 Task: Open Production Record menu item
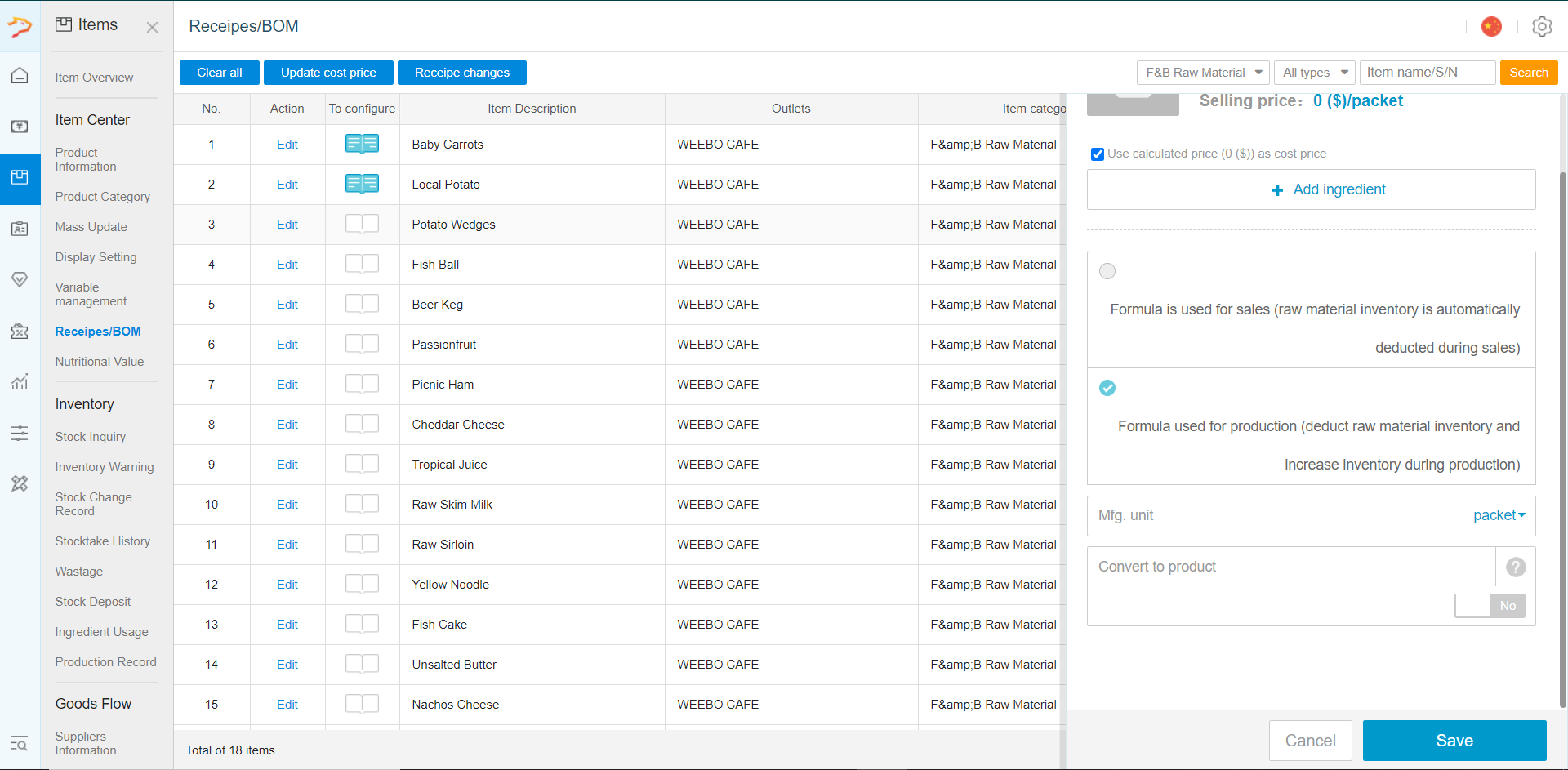pyautogui.click(x=105, y=662)
